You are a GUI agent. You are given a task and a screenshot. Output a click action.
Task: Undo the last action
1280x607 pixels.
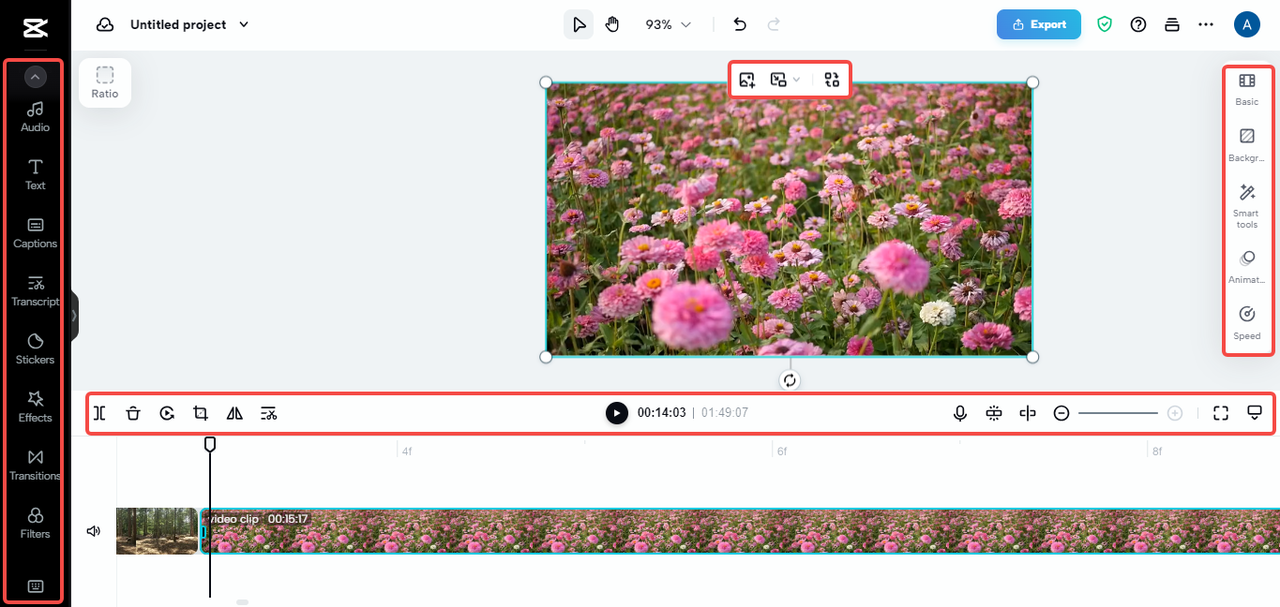click(x=740, y=25)
